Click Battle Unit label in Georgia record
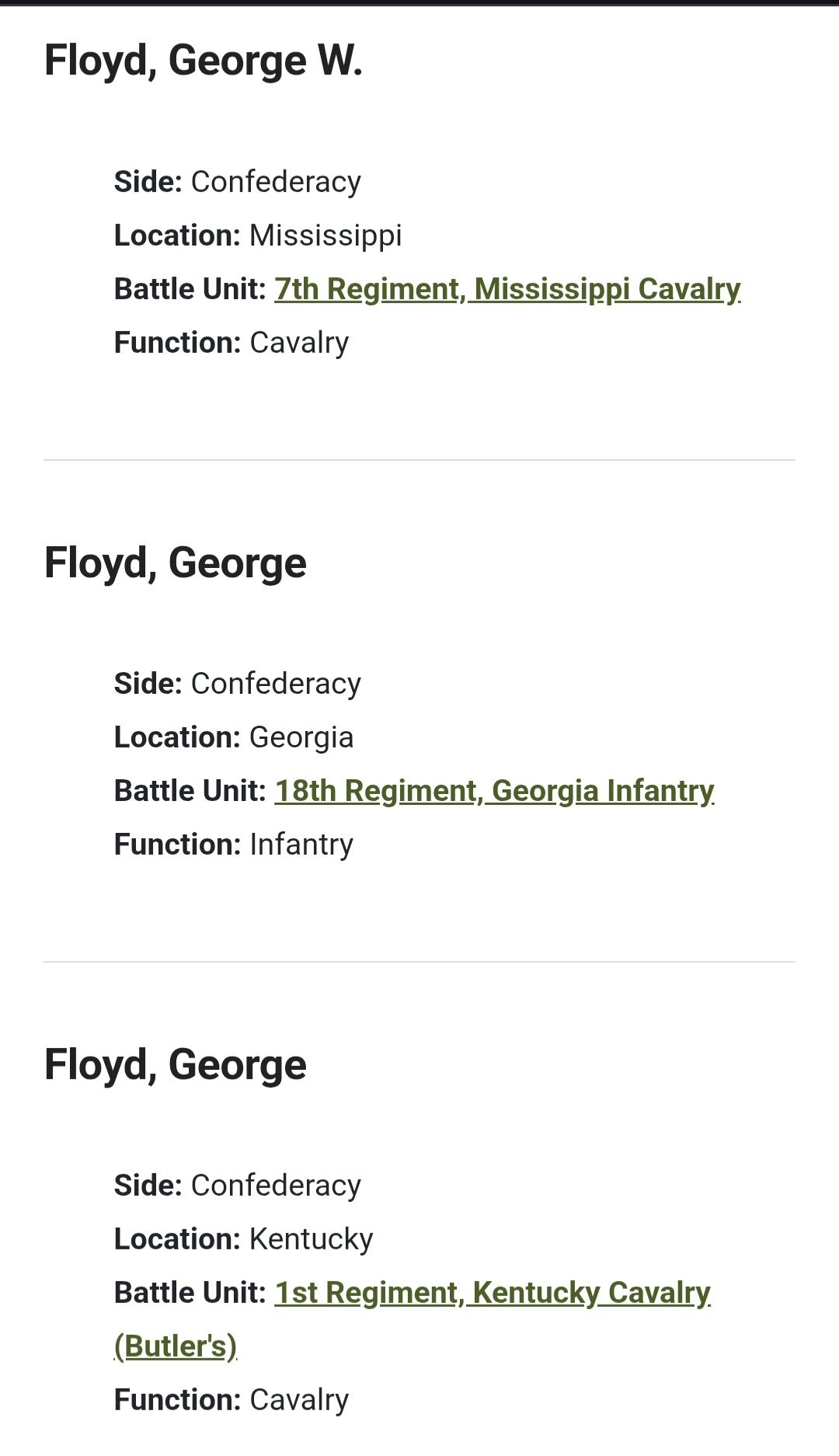This screenshot has width=839, height=1456. pos(190,791)
